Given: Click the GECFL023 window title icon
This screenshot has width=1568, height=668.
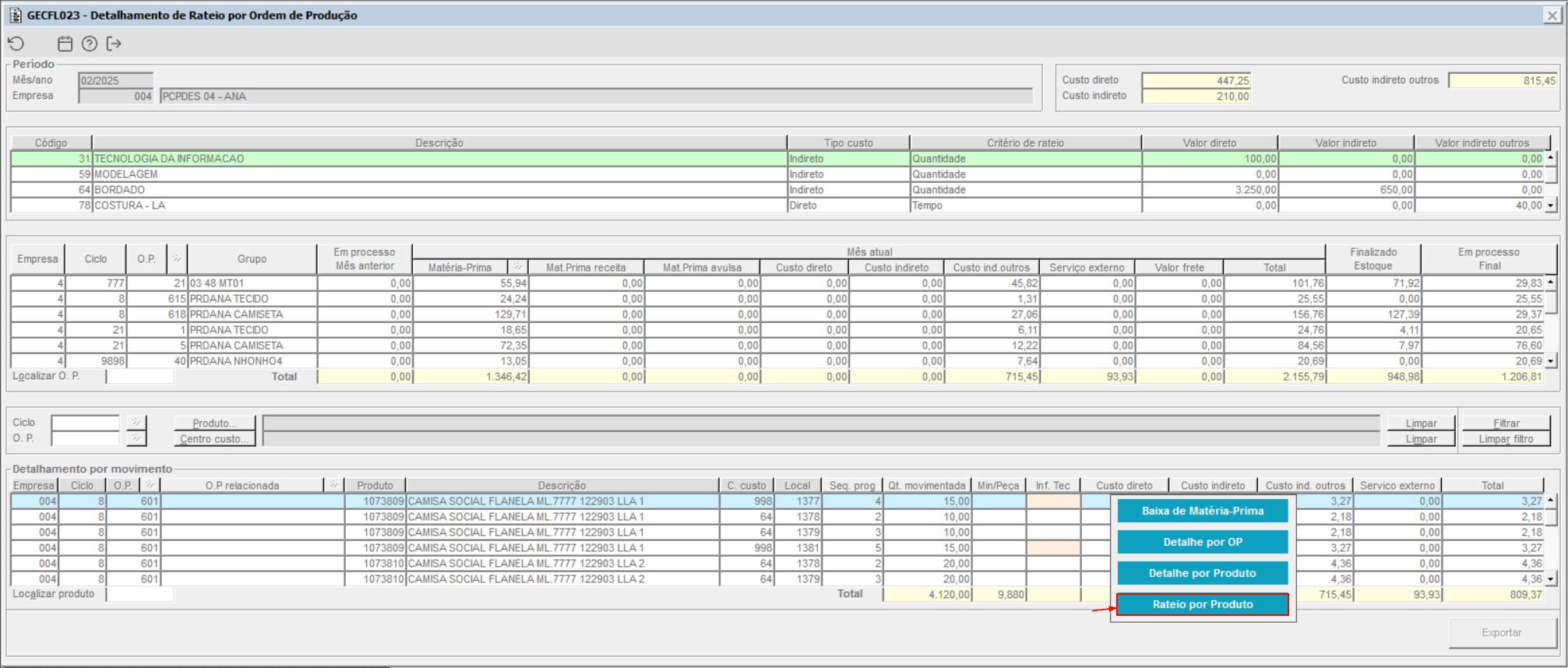Looking at the screenshot, I should point(15,15).
